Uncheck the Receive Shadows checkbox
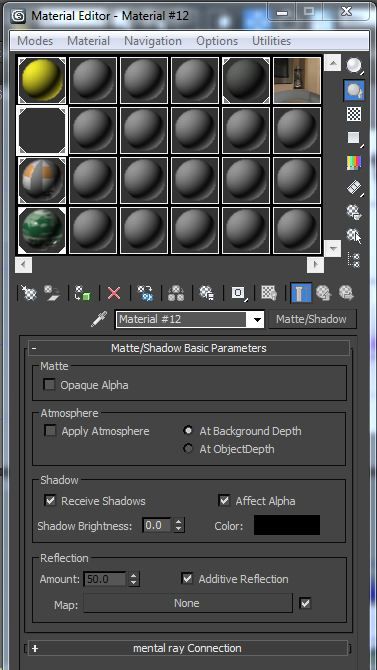 click(50, 501)
